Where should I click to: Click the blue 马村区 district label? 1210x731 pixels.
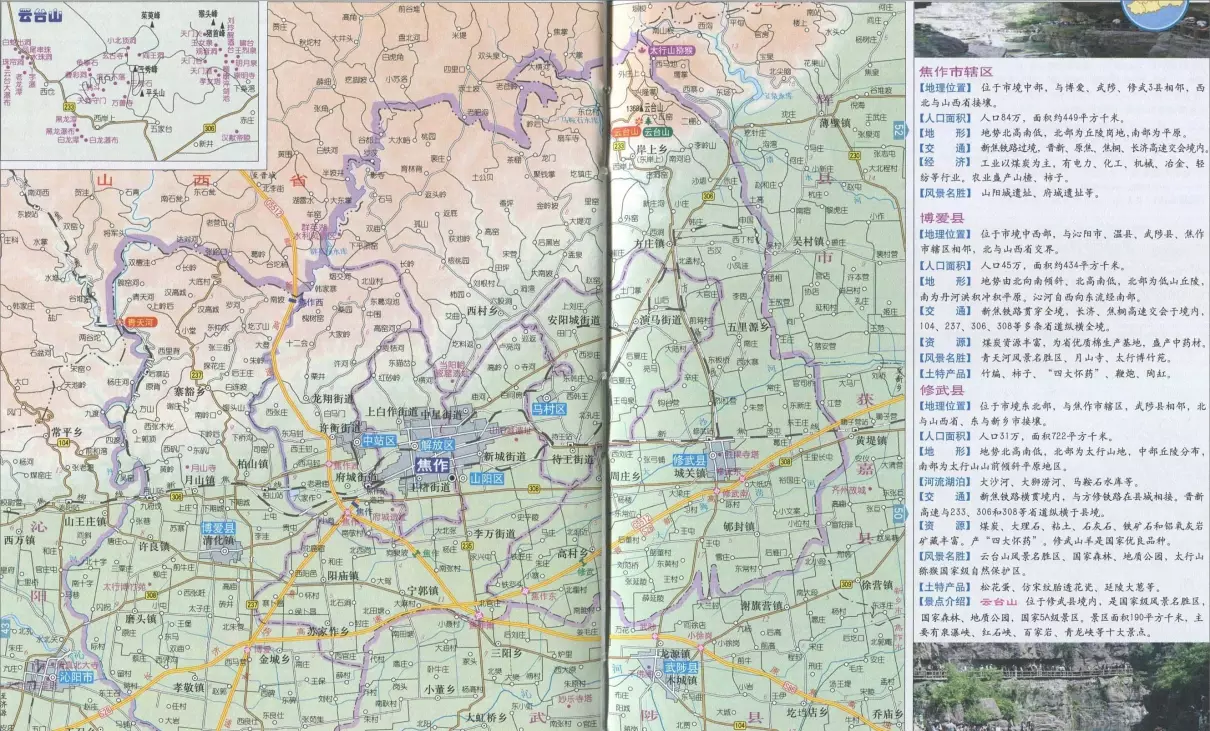(x=548, y=409)
